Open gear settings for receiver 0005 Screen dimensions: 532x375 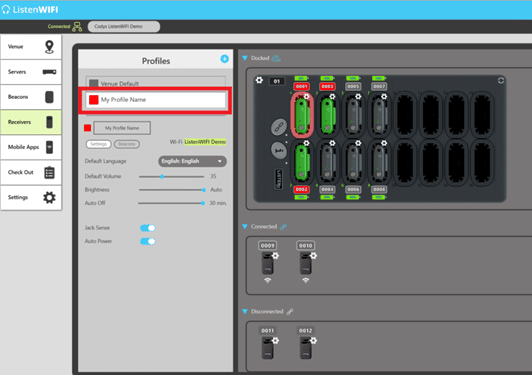tap(358, 97)
